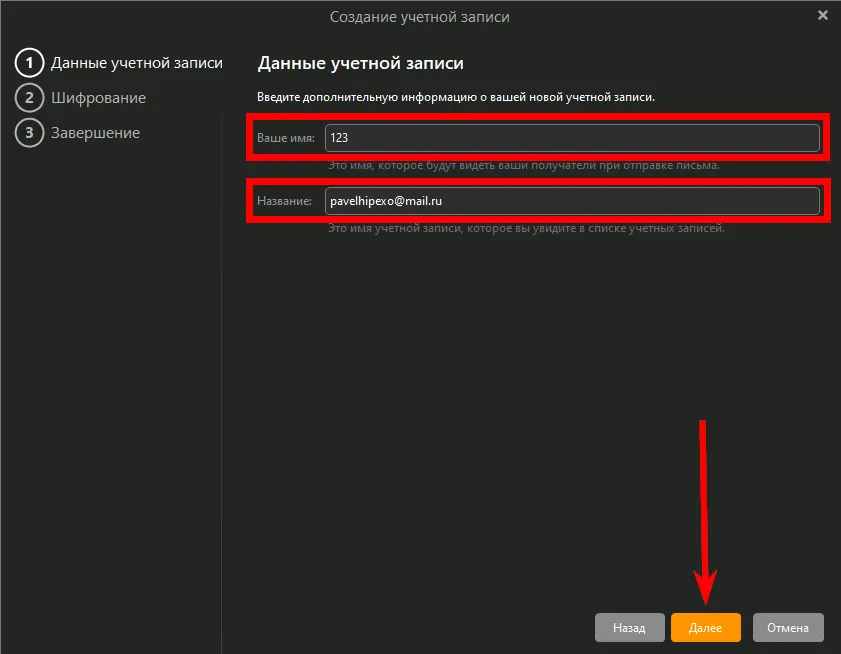Click the step 2 circle icon
This screenshot has width=841, height=654.
(29, 98)
